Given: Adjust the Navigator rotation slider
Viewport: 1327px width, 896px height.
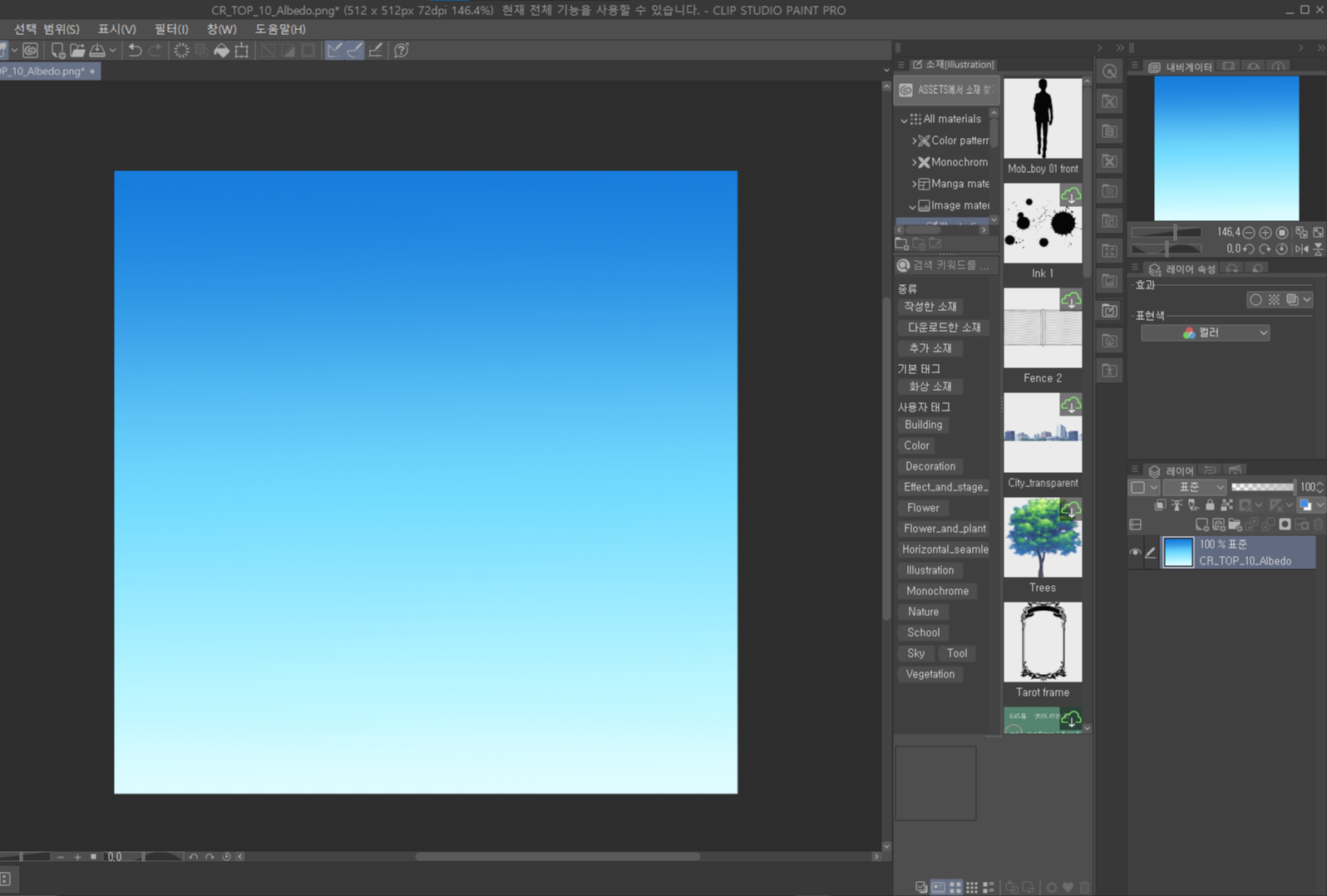Looking at the screenshot, I should pos(1166,249).
